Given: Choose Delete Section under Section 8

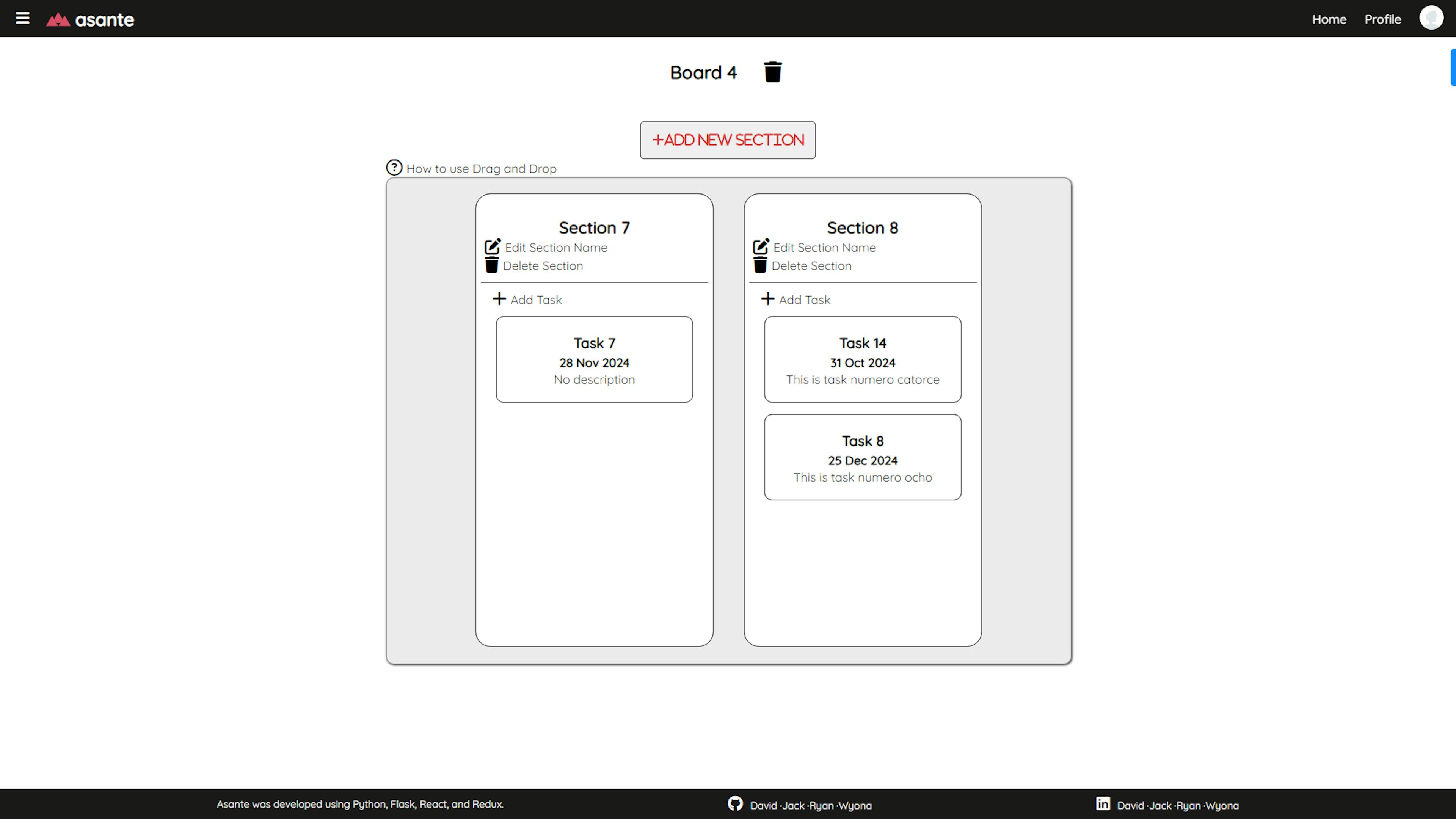Looking at the screenshot, I should point(811,266).
